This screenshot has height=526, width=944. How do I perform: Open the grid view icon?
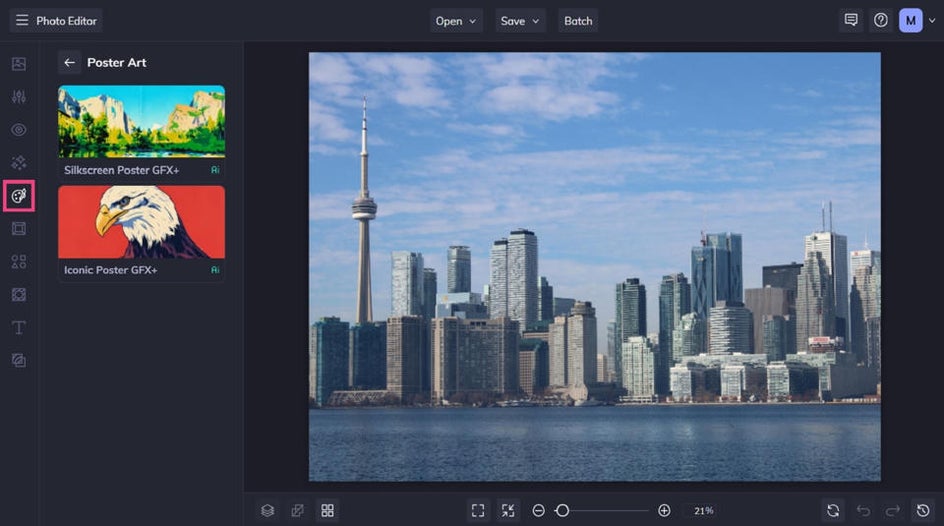(328, 510)
